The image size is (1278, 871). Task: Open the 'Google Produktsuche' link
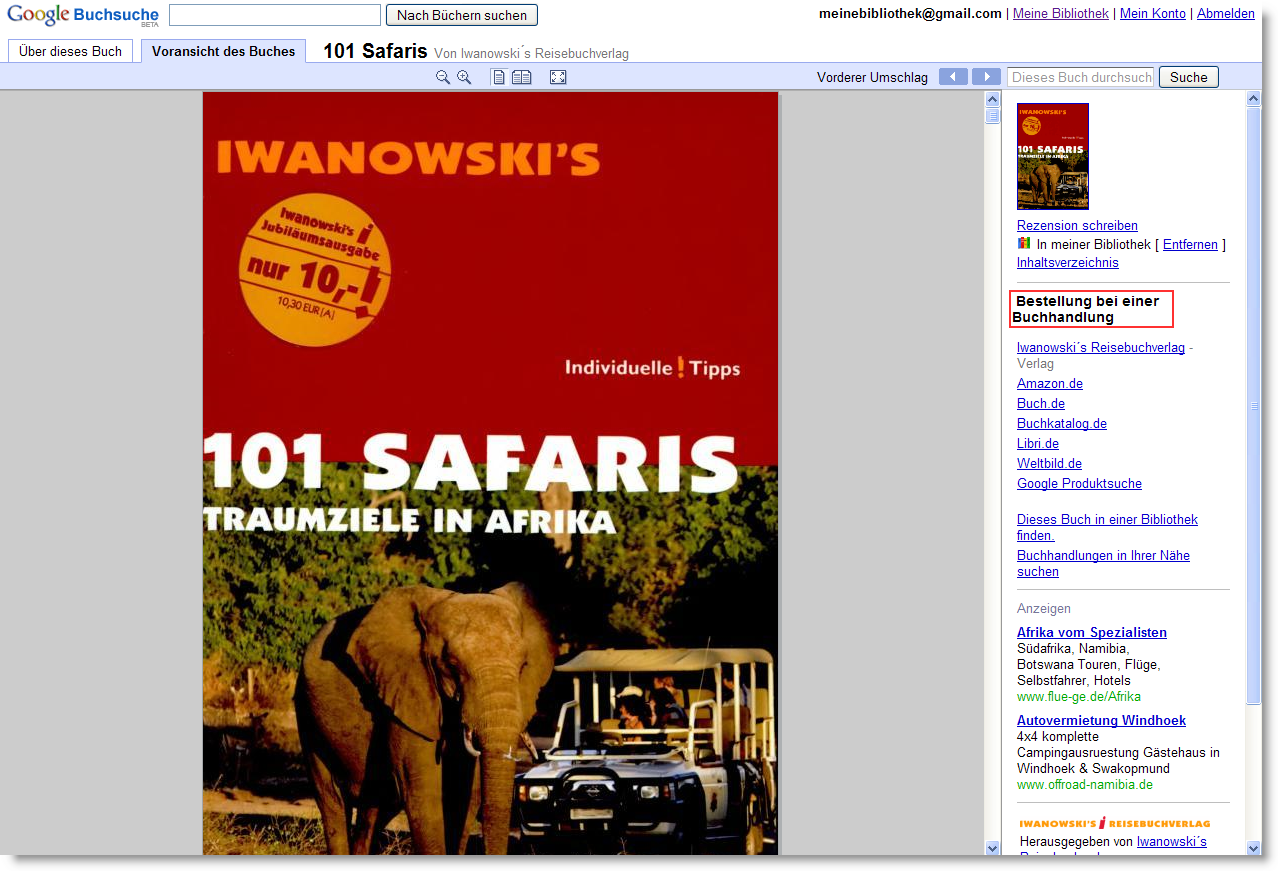point(1079,483)
